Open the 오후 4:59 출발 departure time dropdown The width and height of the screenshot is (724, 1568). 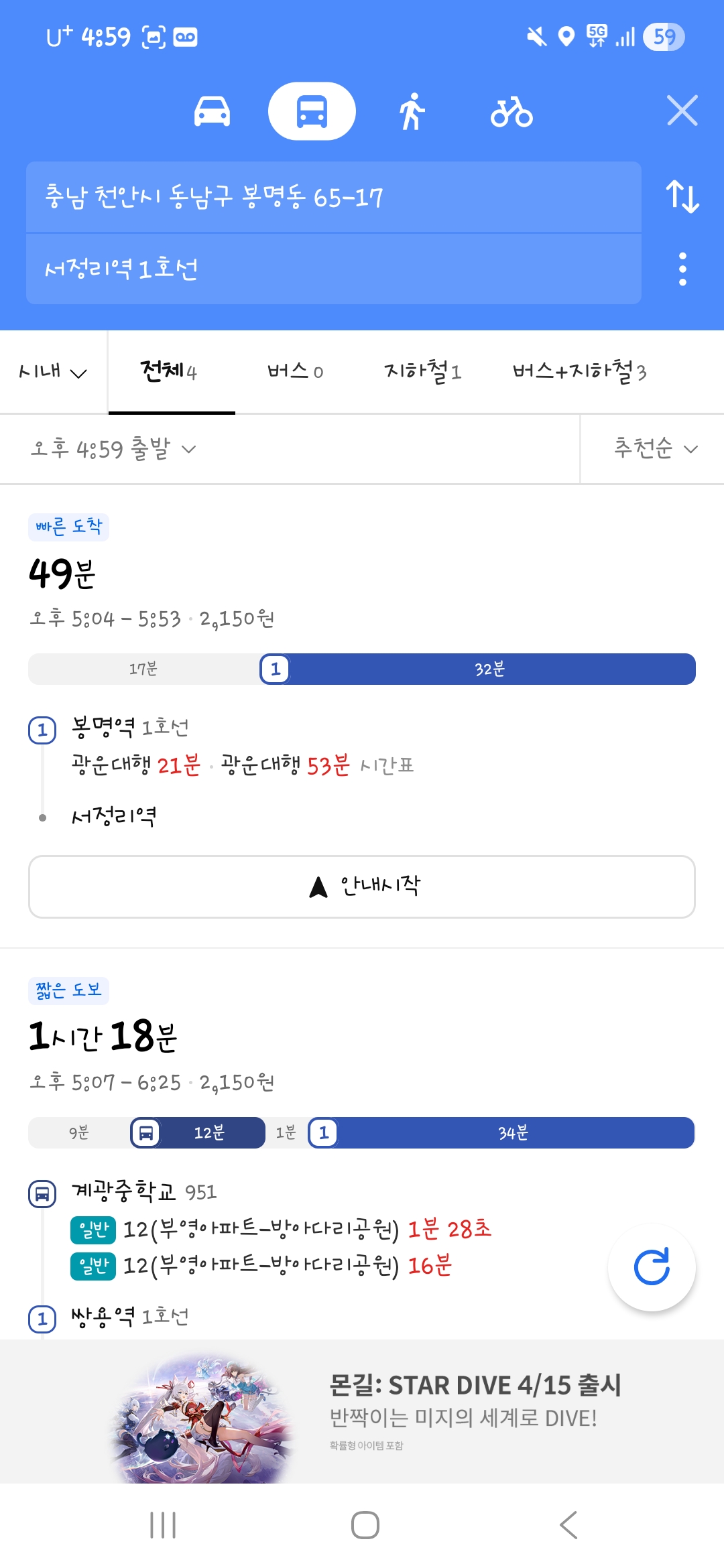pyautogui.click(x=113, y=449)
